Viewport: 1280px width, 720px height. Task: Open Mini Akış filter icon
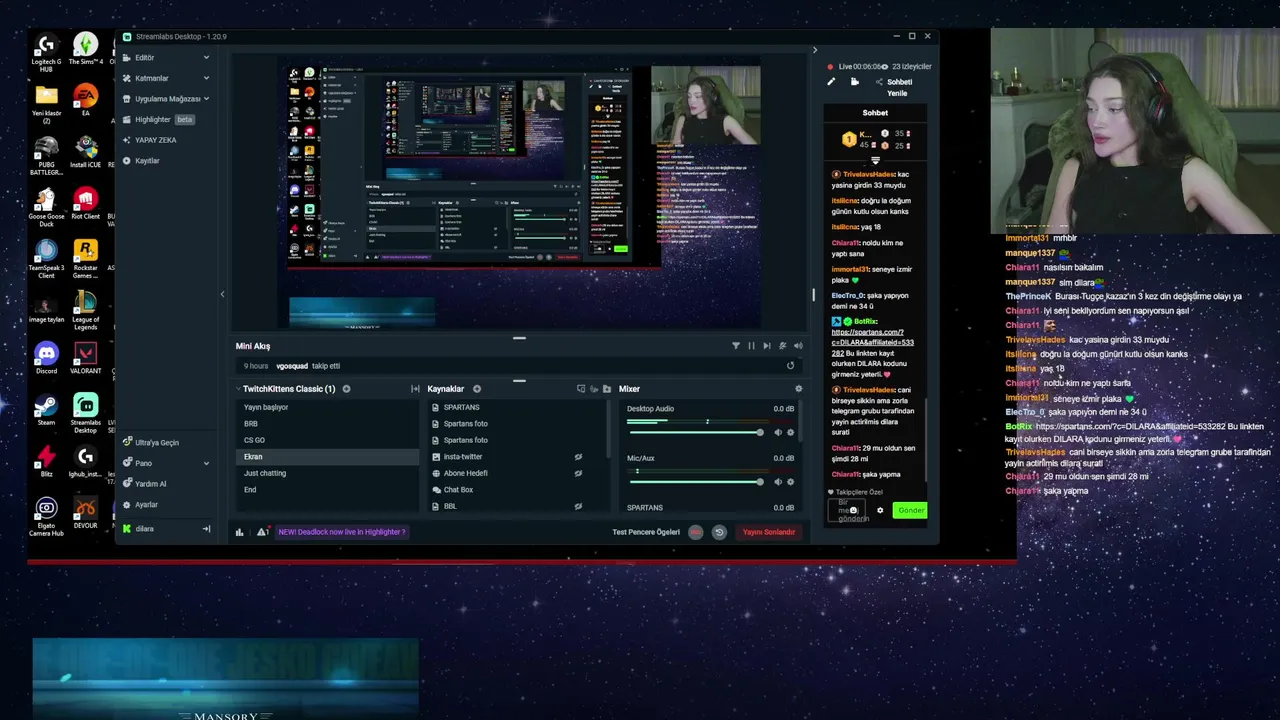(x=736, y=346)
